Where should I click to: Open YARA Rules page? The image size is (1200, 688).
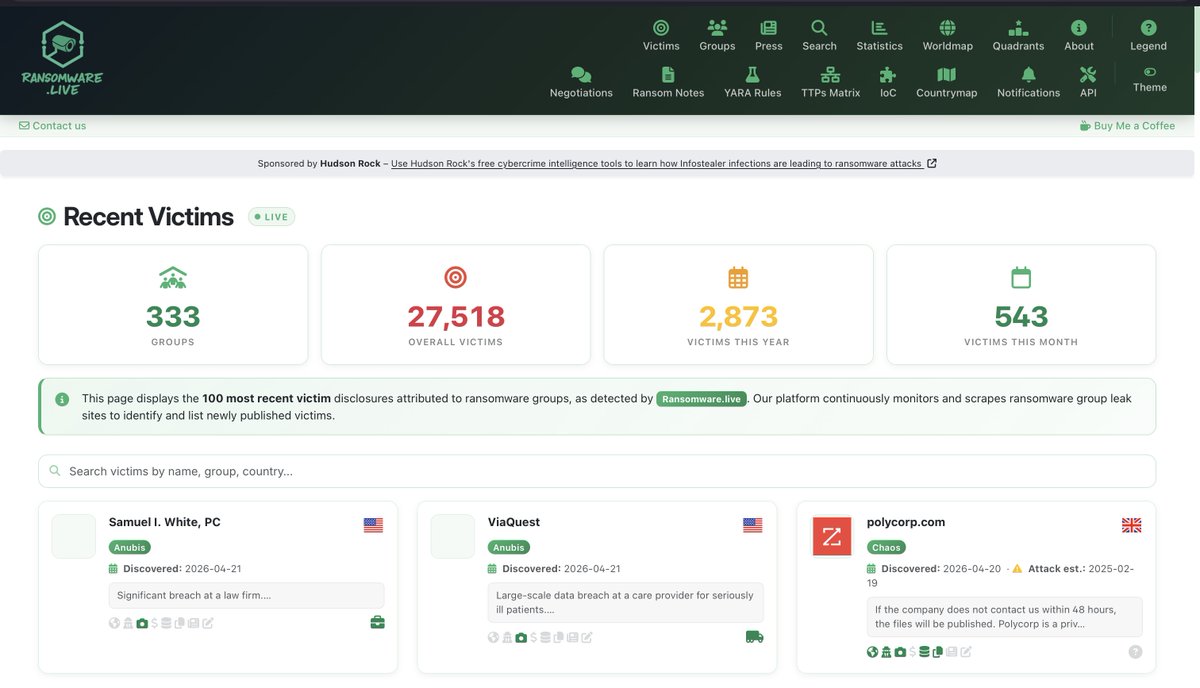pyautogui.click(x=752, y=82)
